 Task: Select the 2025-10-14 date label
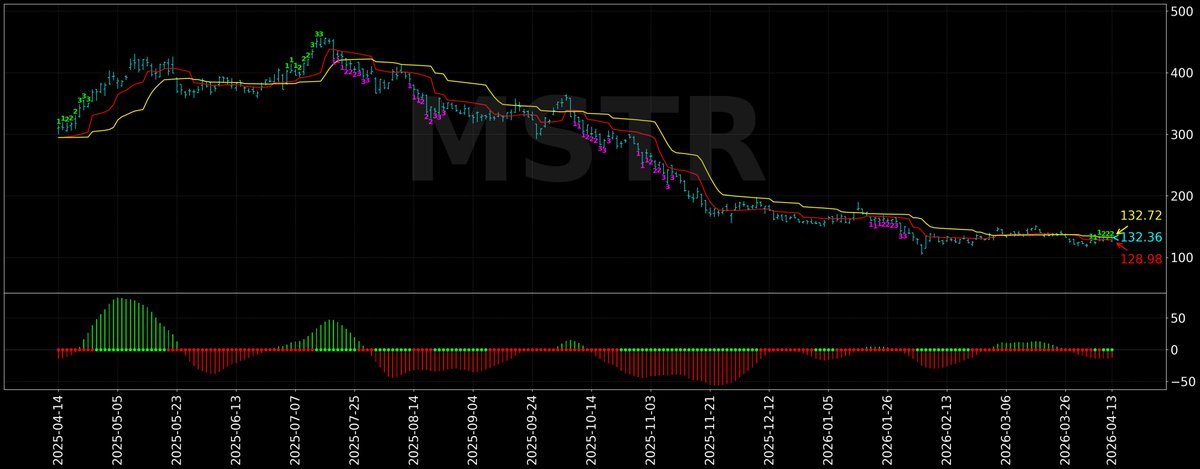click(x=591, y=428)
